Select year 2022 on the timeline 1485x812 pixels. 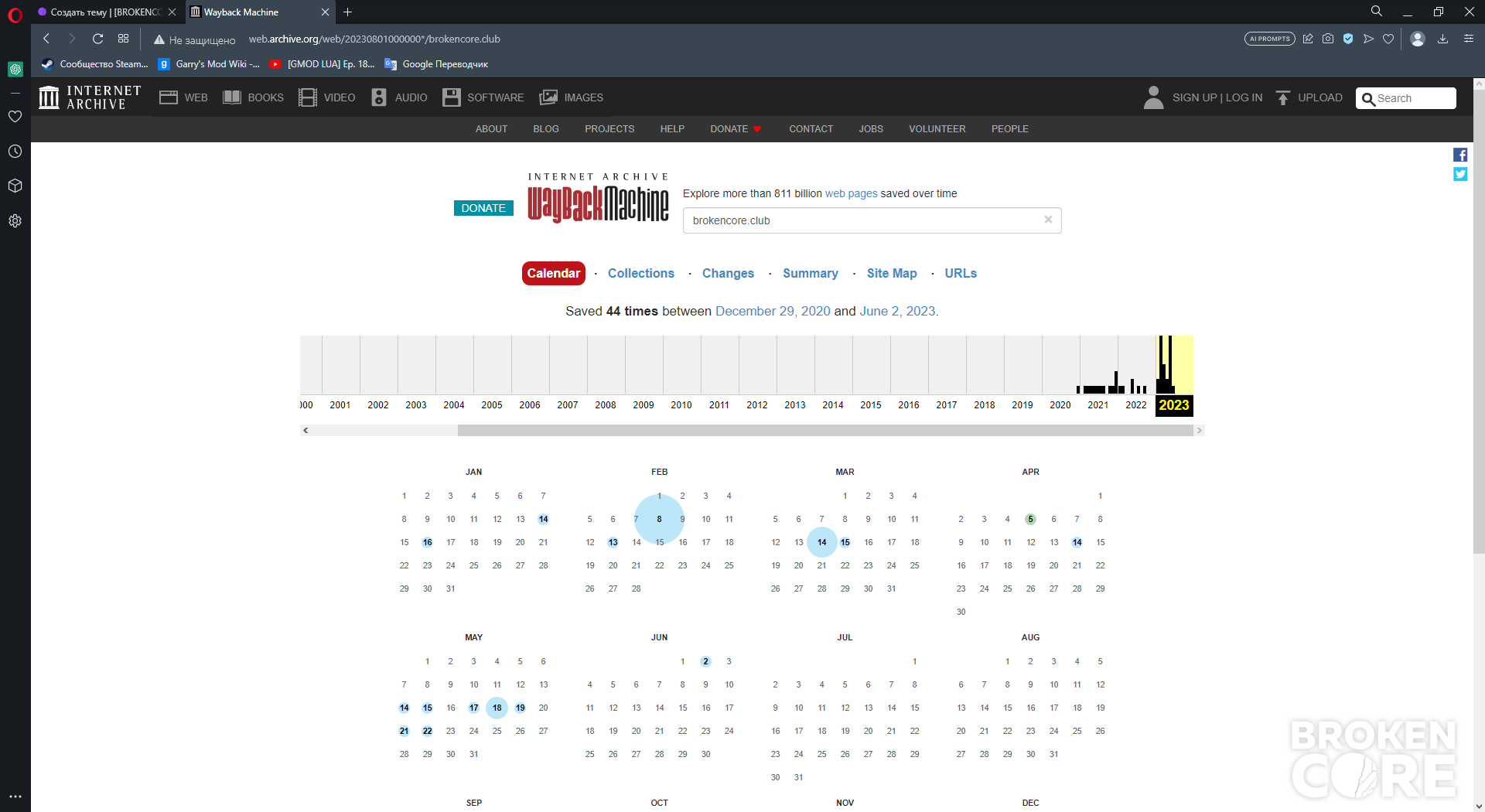[1136, 405]
